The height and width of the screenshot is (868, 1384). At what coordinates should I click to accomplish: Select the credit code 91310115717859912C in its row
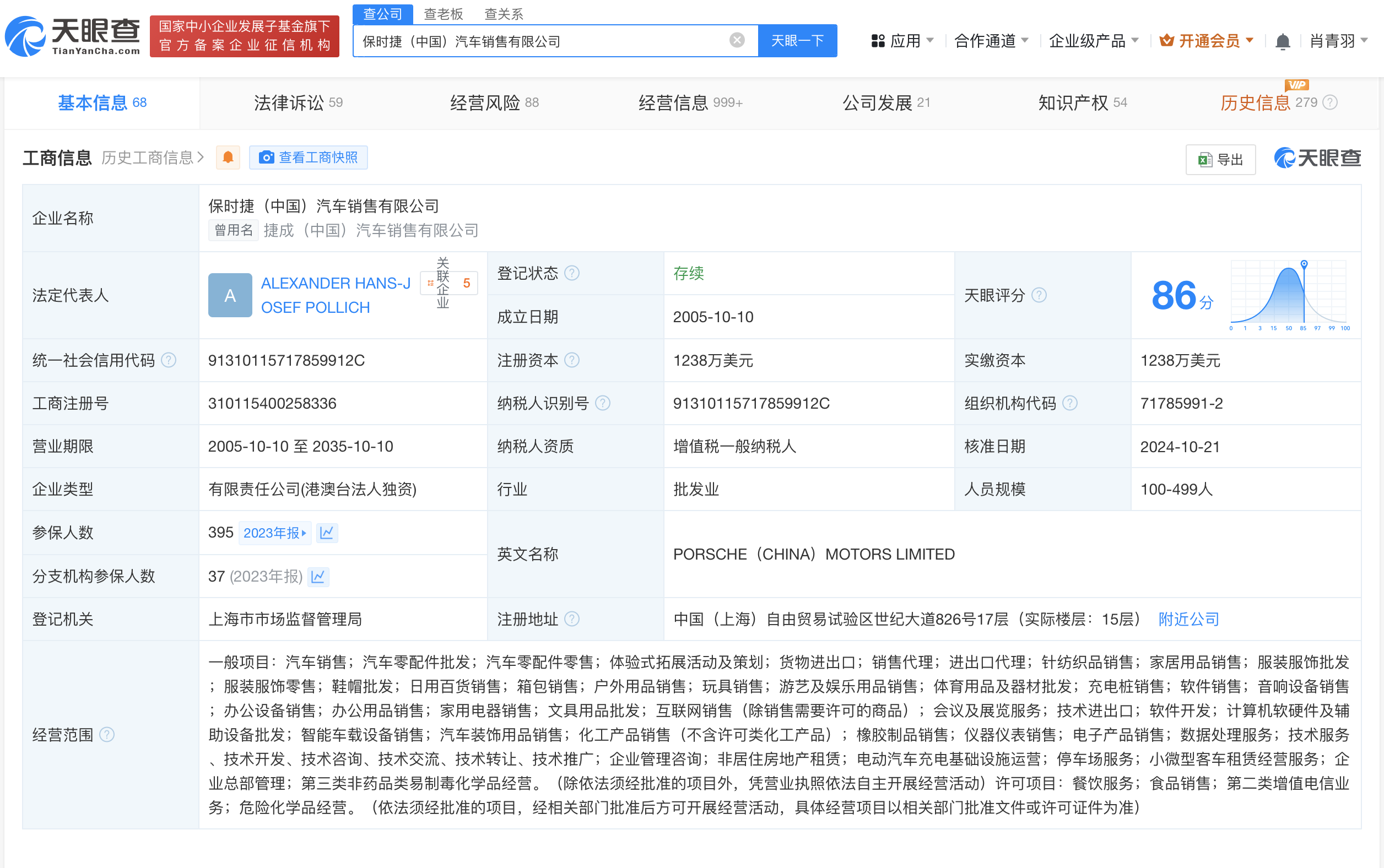click(x=286, y=360)
